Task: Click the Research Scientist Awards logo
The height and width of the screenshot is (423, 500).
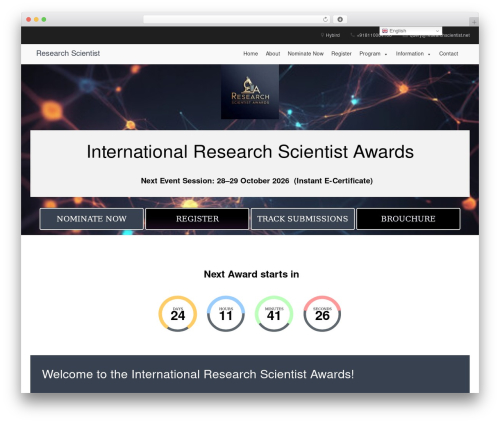Action: [250, 91]
